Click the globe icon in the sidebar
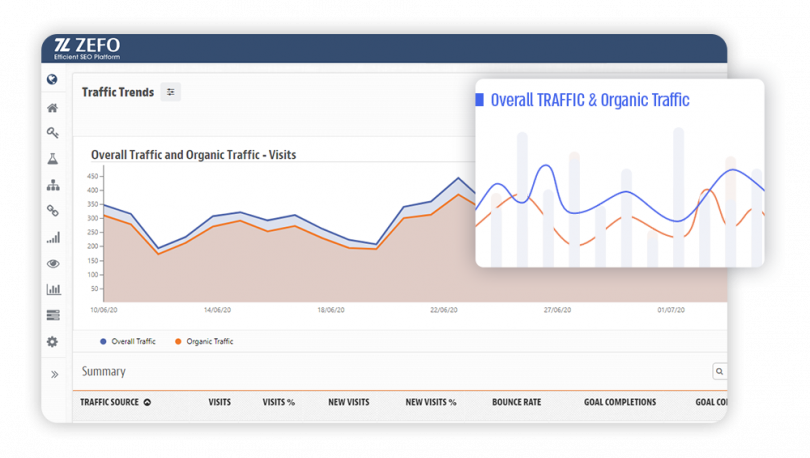 click(x=52, y=80)
